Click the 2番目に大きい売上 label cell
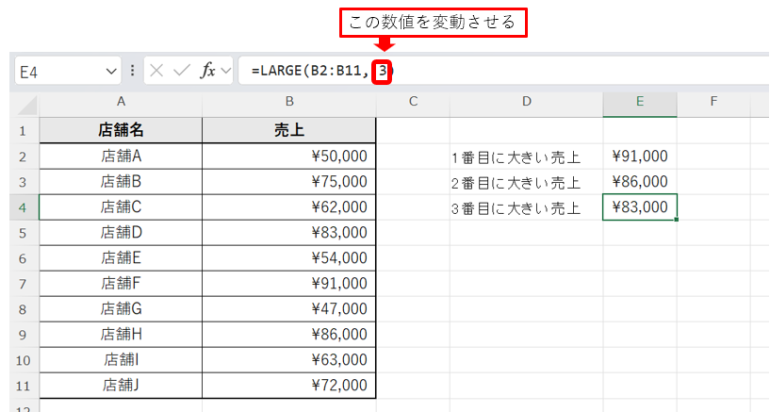Viewport: 770px width, 412px height. coord(526,183)
